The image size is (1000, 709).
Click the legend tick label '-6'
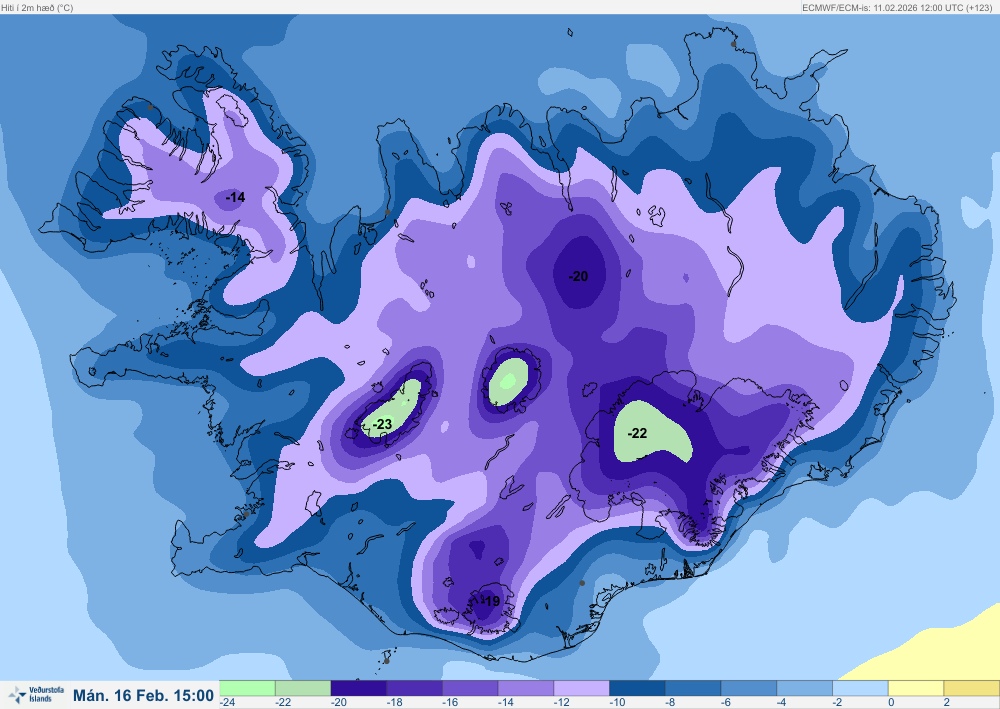tap(726, 702)
